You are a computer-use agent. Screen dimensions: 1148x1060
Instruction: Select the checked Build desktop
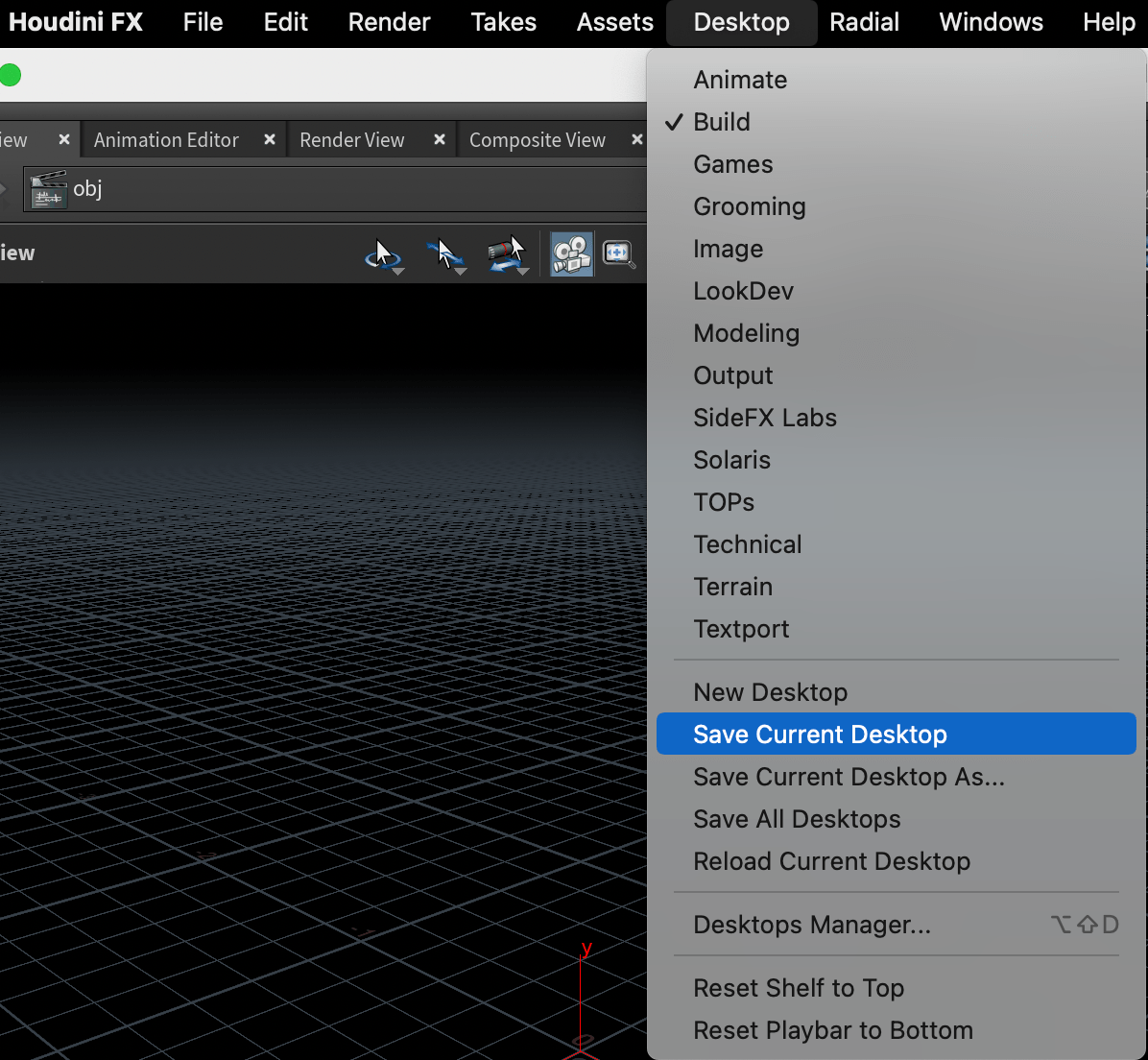[x=897, y=122]
